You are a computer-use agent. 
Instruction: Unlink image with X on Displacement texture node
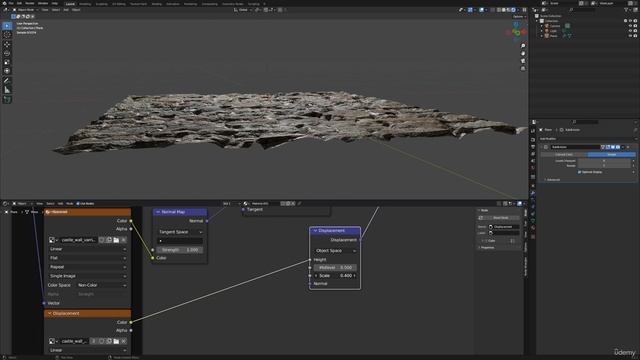124,341
